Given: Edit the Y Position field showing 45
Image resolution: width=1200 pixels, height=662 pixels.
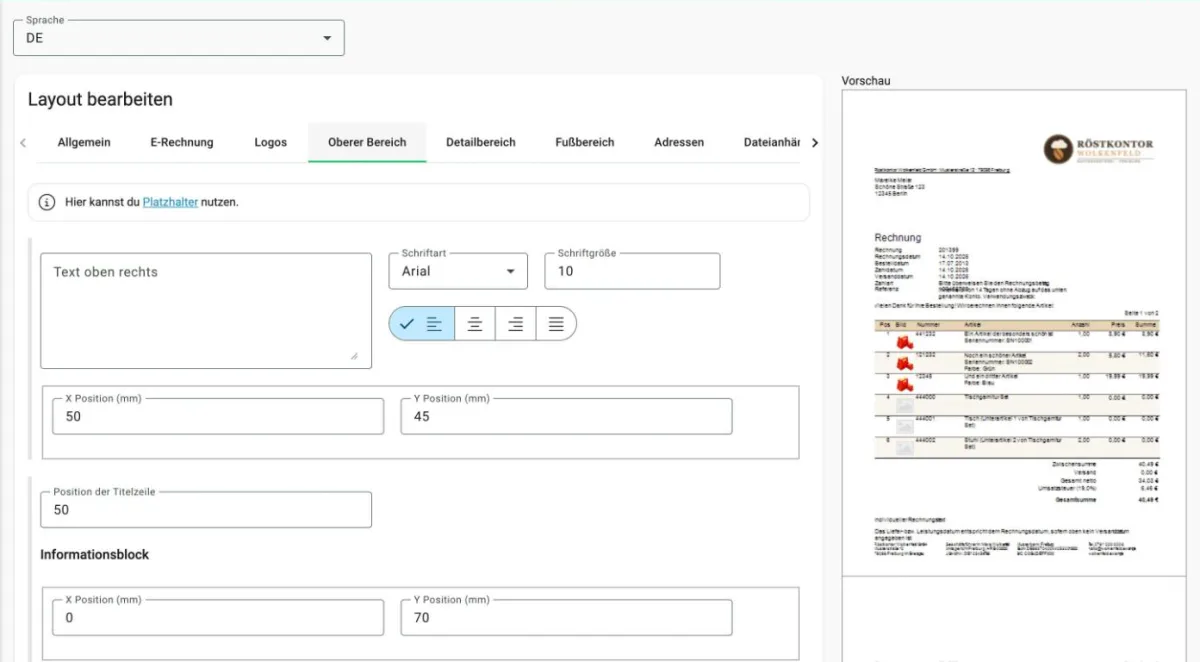Looking at the screenshot, I should tap(566, 416).
